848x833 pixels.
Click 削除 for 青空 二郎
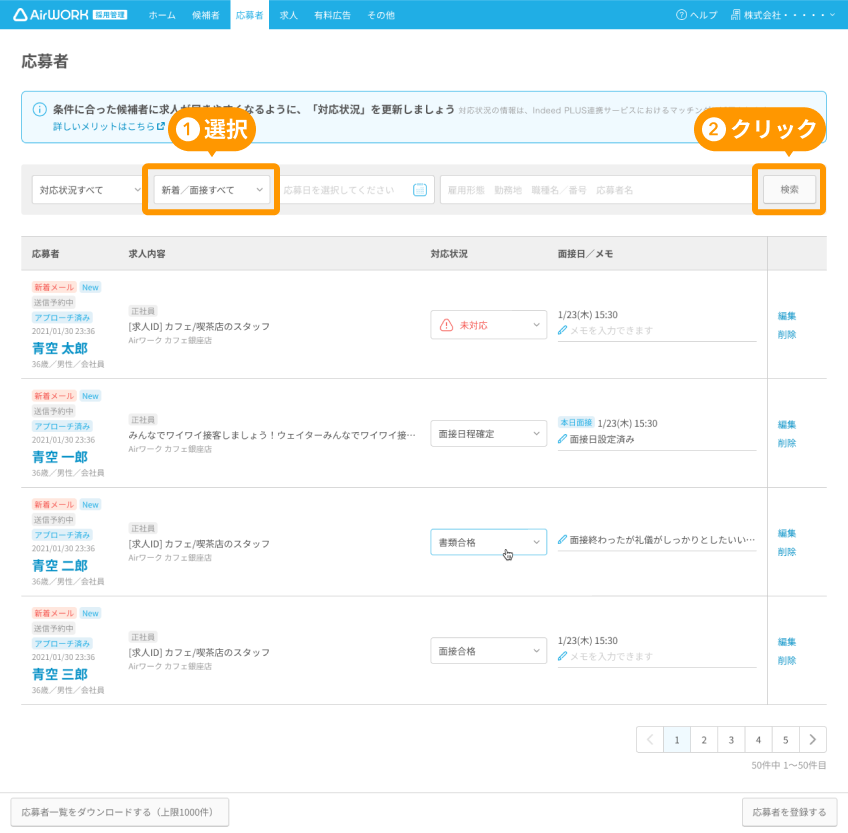click(x=786, y=552)
